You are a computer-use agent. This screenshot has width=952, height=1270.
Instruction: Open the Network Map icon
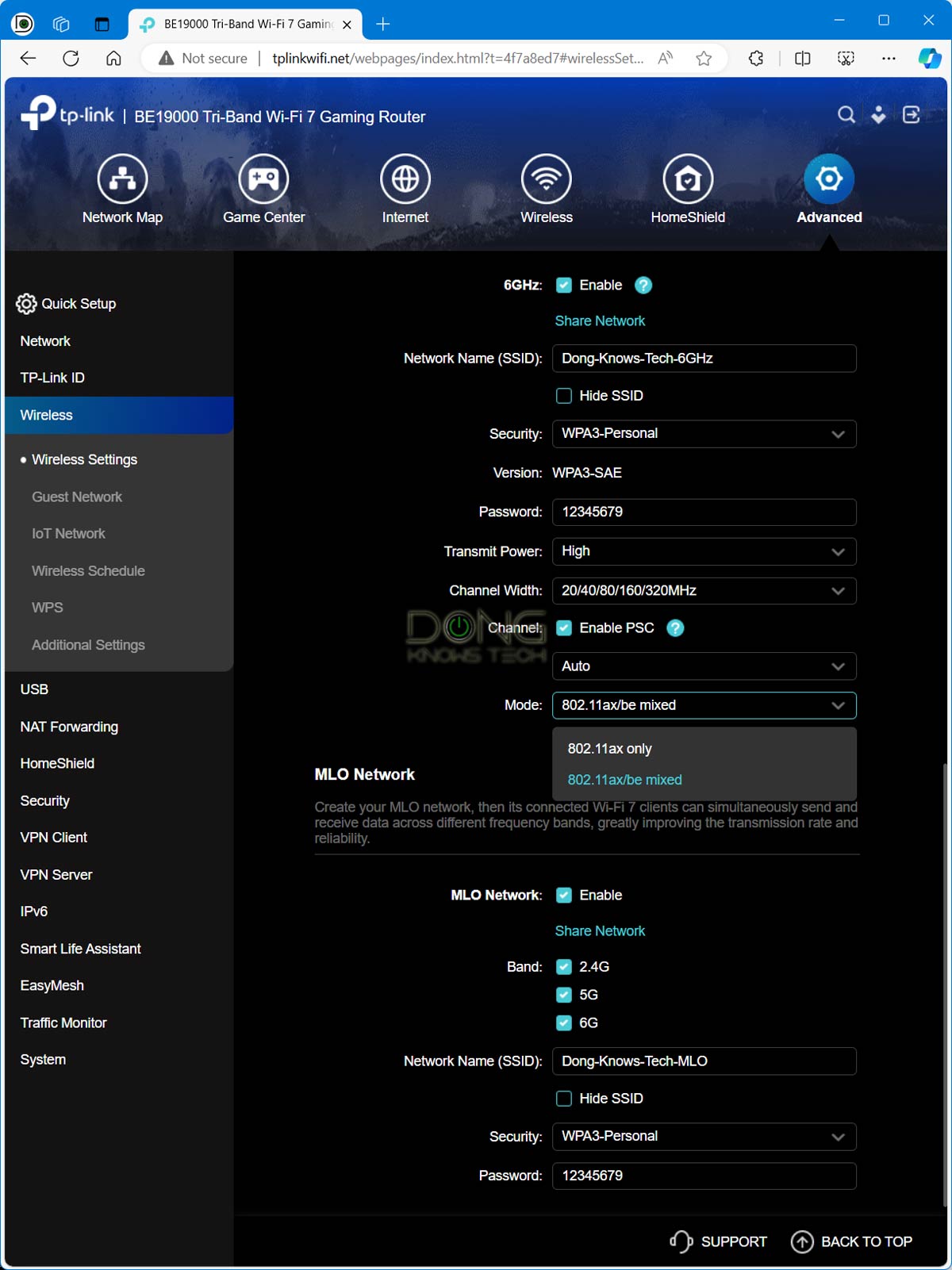(122, 179)
